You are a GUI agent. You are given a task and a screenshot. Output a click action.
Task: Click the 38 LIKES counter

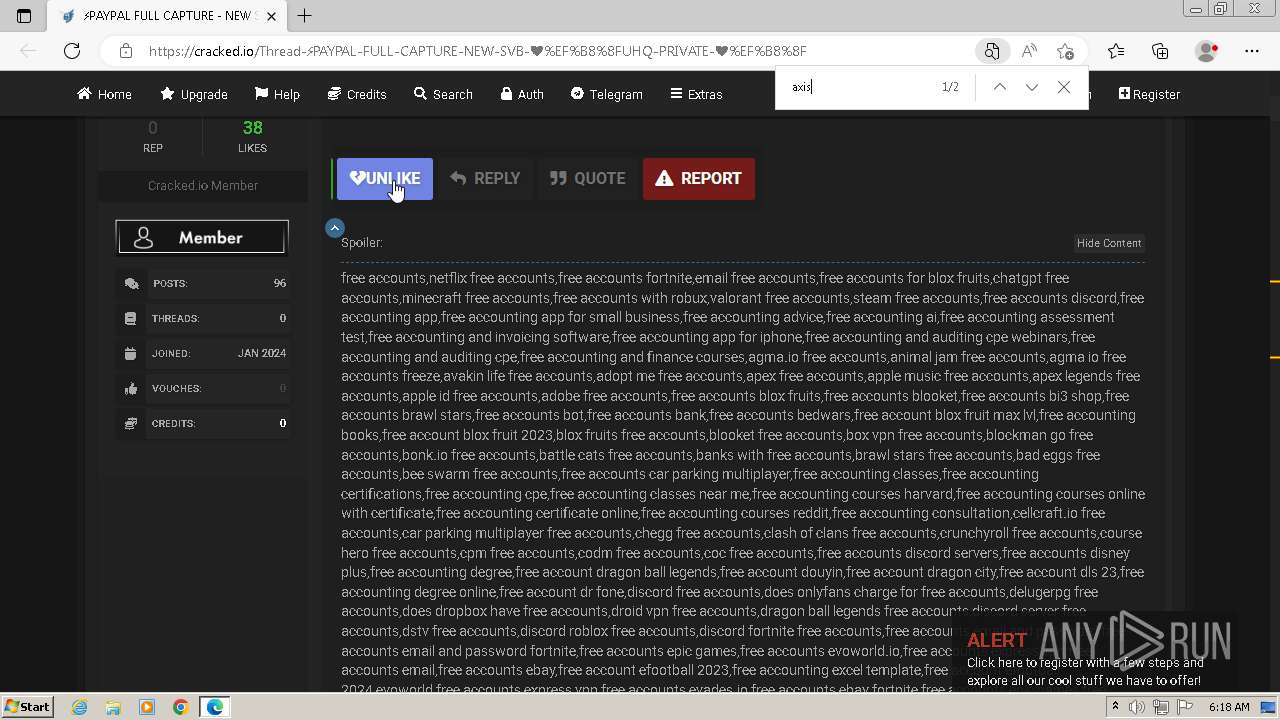(x=252, y=136)
